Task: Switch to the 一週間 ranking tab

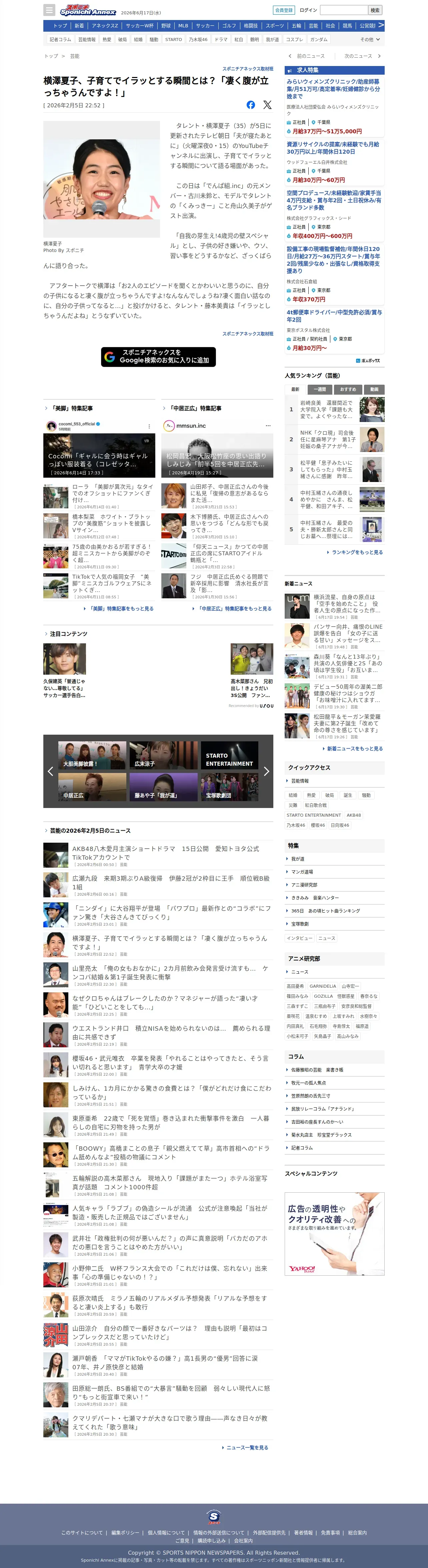Action: click(320, 390)
